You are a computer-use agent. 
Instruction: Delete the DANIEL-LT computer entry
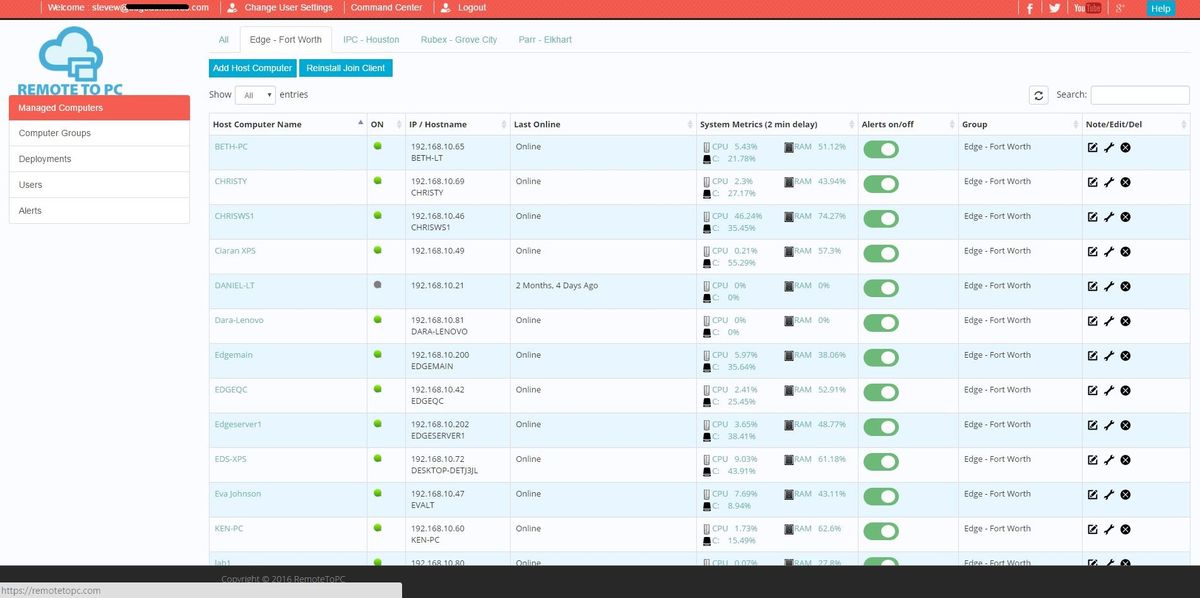(x=1125, y=285)
